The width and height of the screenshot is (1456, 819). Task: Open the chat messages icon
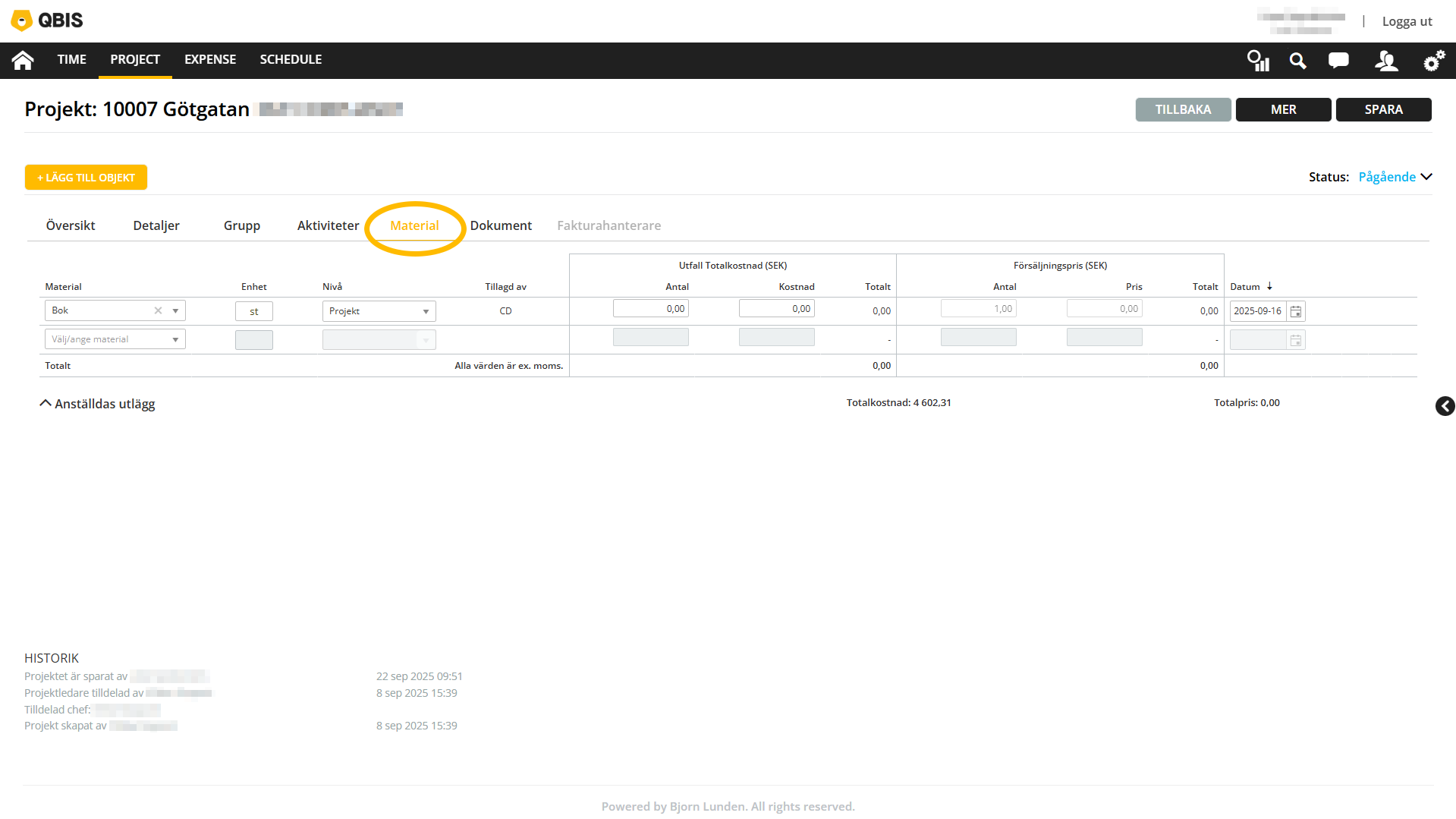pyautogui.click(x=1338, y=60)
